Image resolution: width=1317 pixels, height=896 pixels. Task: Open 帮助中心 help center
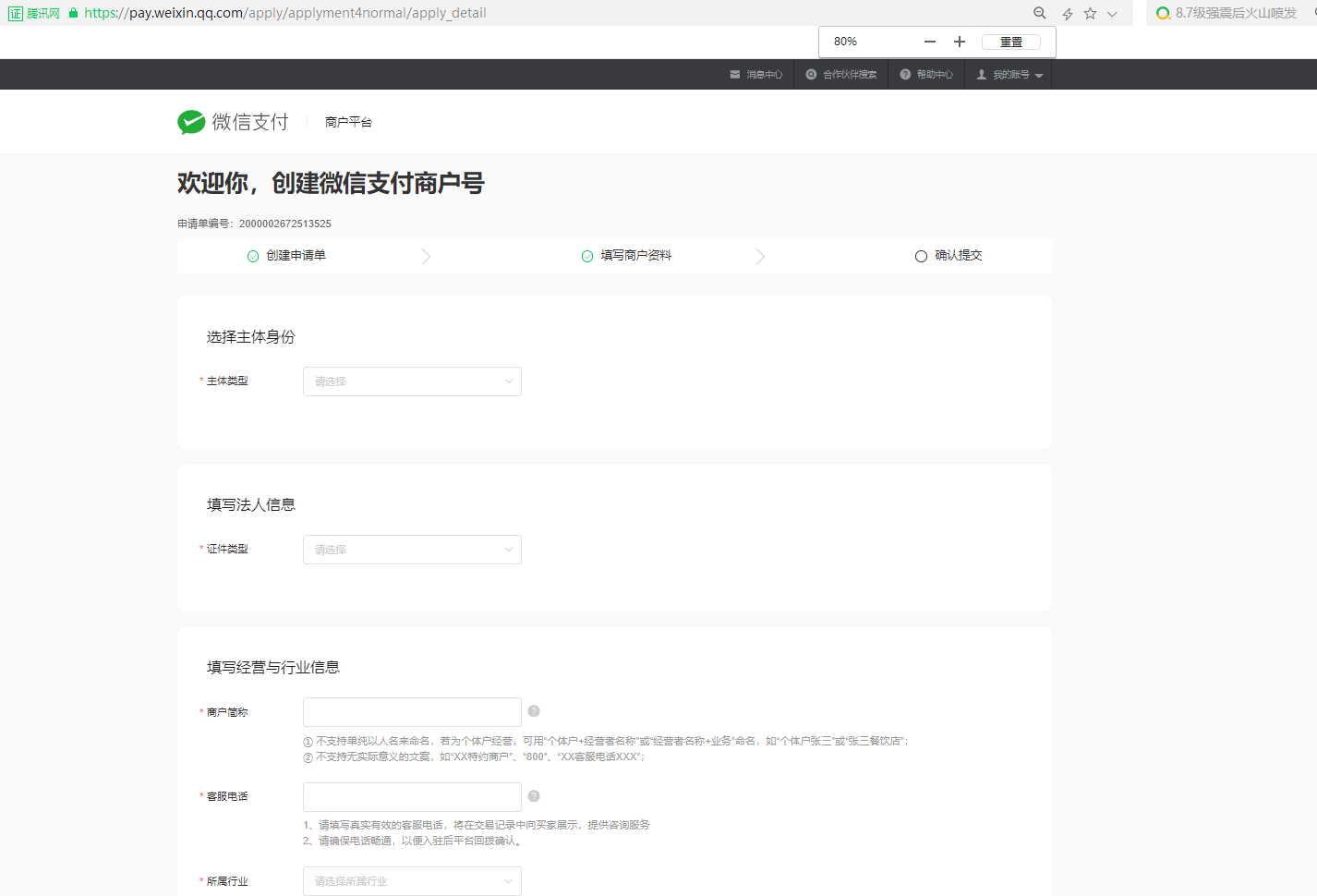coord(926,75)
